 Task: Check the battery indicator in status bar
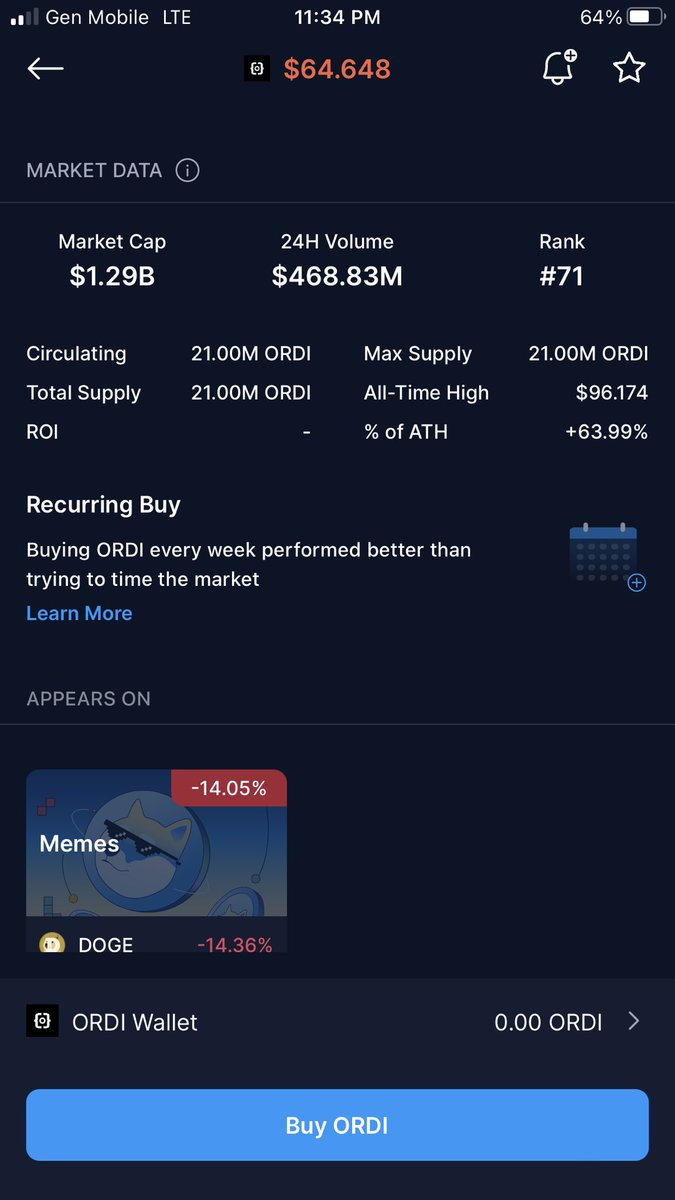[x=645, y=17]
